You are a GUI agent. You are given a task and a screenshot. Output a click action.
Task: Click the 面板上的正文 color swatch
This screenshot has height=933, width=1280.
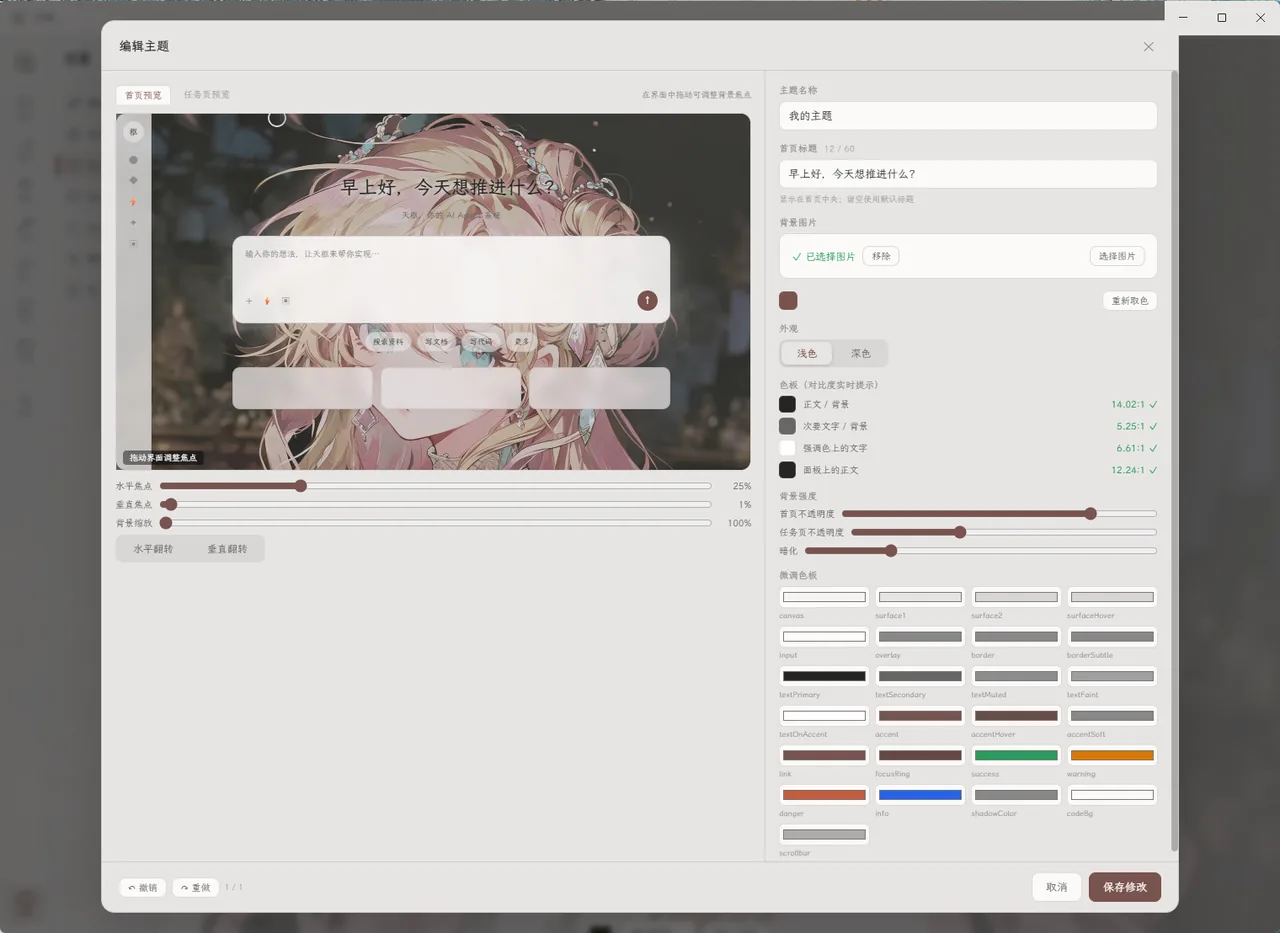(x=788, y=470)
